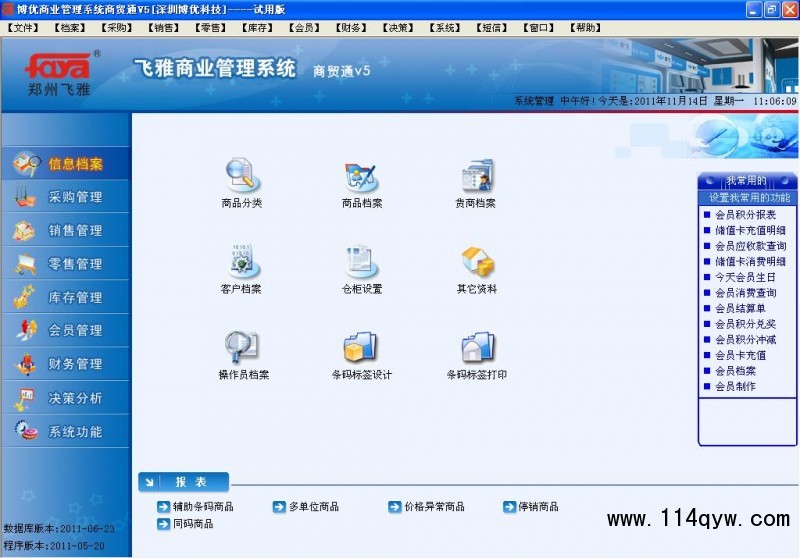800x558 pixels.
Task: Open the 【会员】 menu
Action: coord(308,28)
